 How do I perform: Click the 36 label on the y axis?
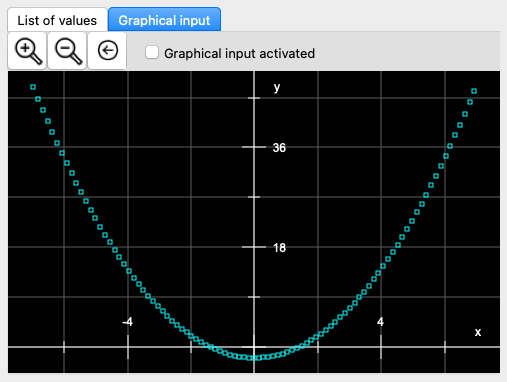(x=279, y=148)
